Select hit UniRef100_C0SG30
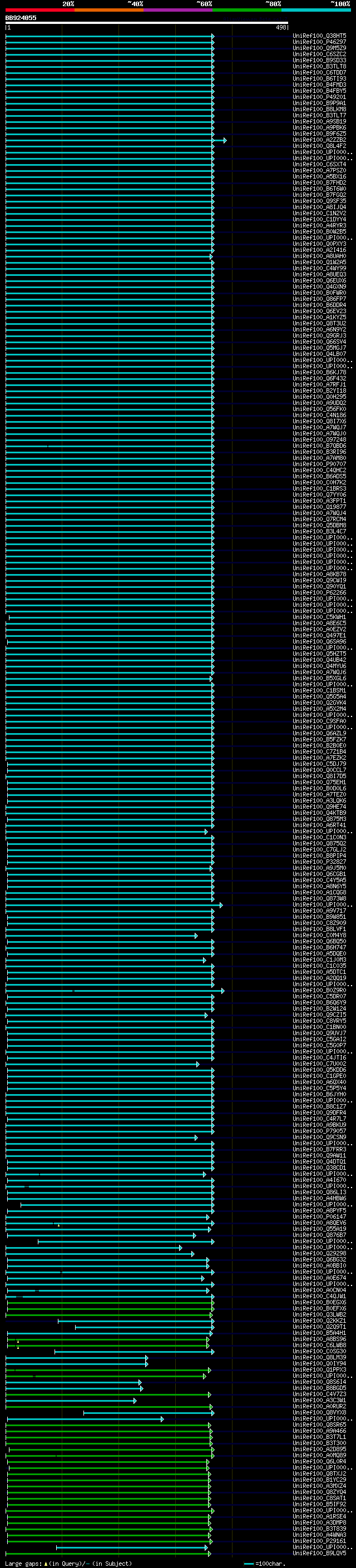Screen dimensions: 356x1568 319,1351
